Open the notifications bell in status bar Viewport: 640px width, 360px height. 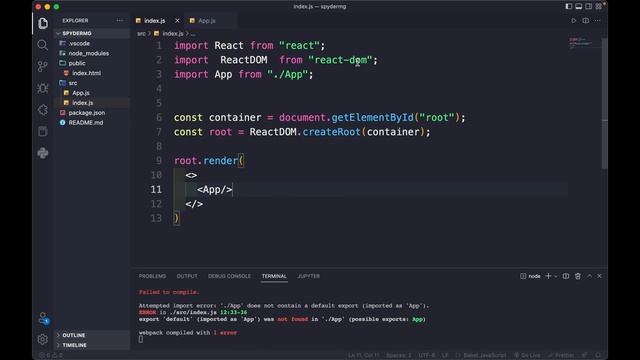(598, 355)
